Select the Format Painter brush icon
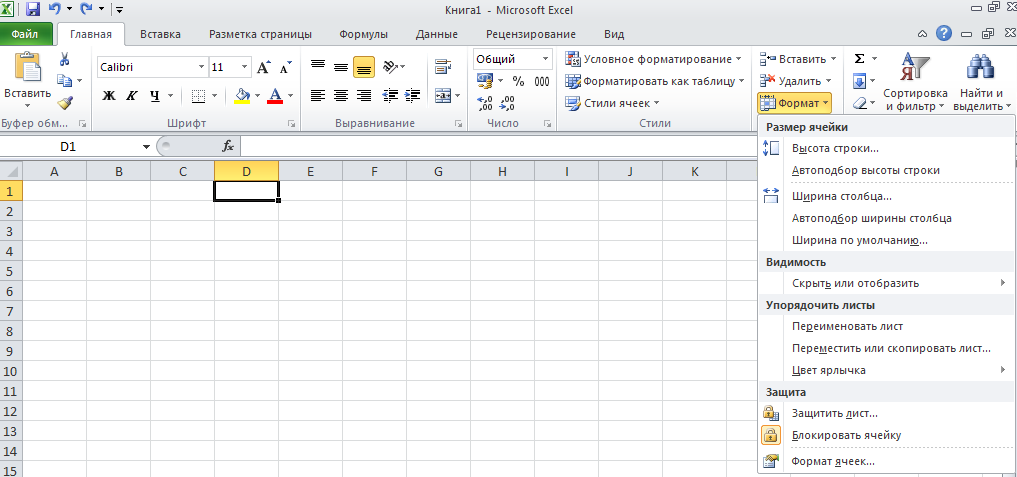The width and height of the screenshot is (1017, 477). 64,103
